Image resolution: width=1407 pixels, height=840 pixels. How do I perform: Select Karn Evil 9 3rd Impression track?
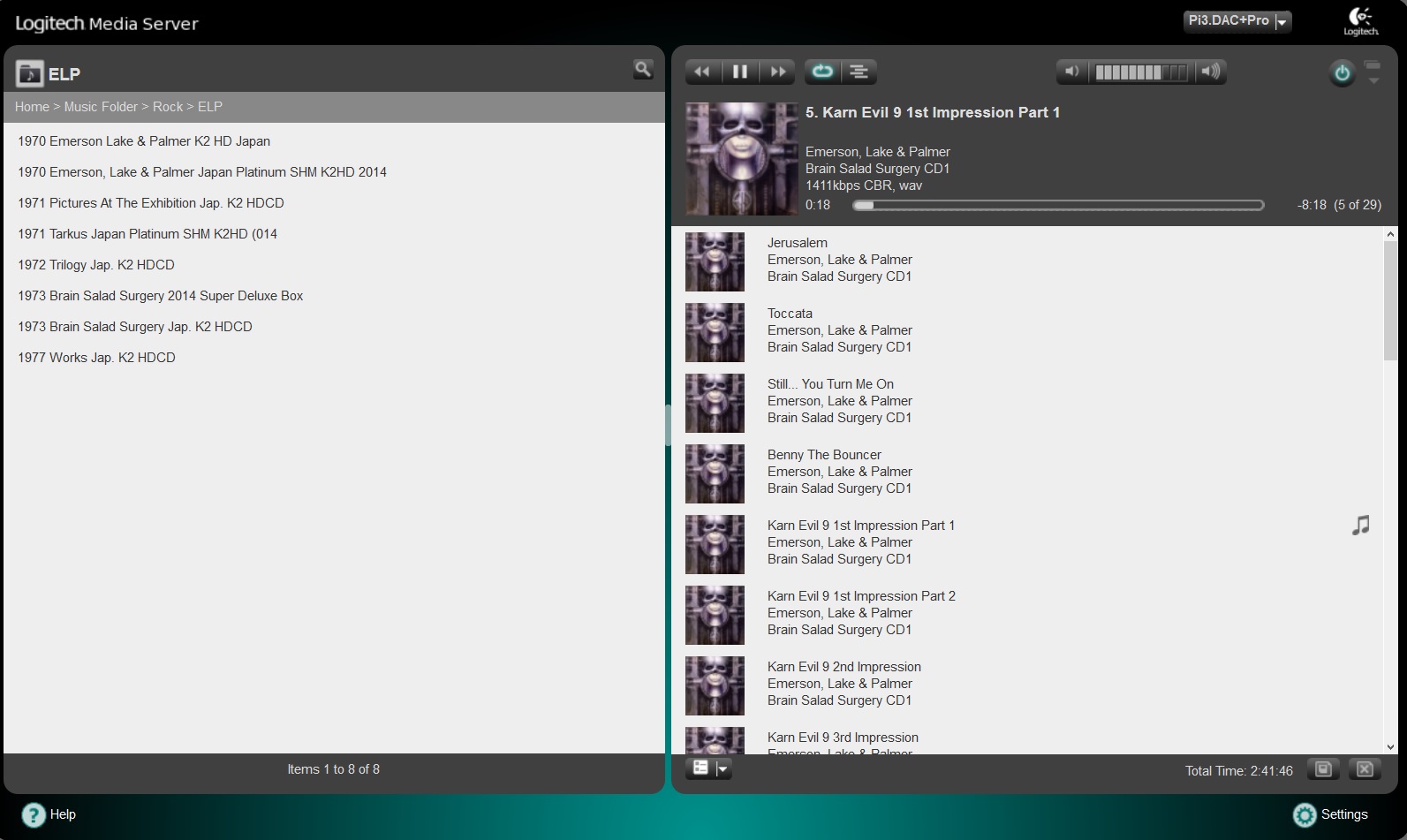click(843, 738)
